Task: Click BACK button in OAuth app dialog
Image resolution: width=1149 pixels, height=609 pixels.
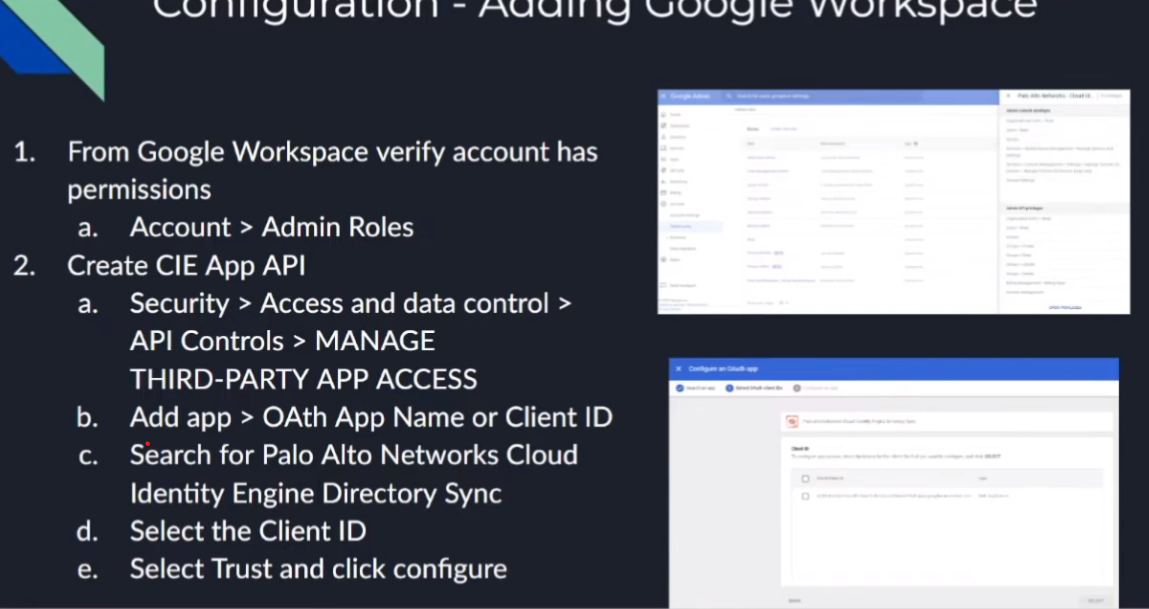Action: click(x=794, y=600)
